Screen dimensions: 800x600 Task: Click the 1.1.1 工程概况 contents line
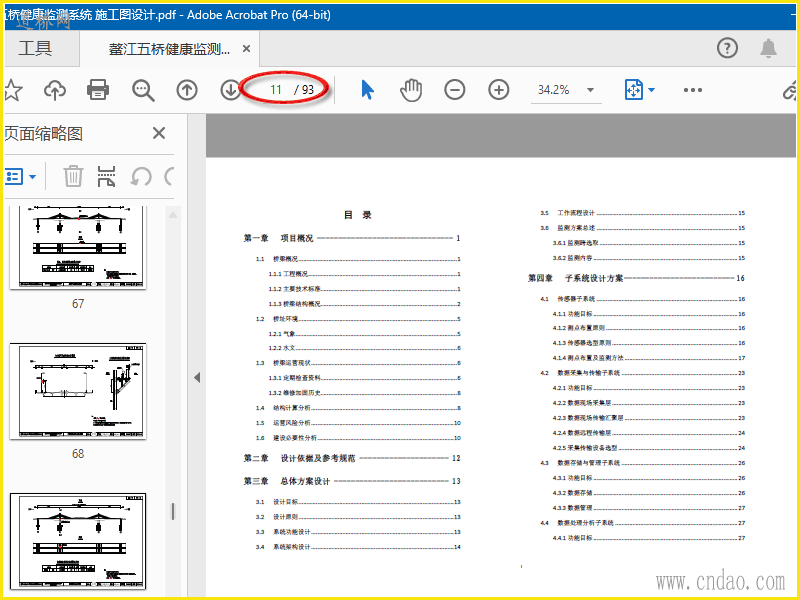(x=365, y=274)
